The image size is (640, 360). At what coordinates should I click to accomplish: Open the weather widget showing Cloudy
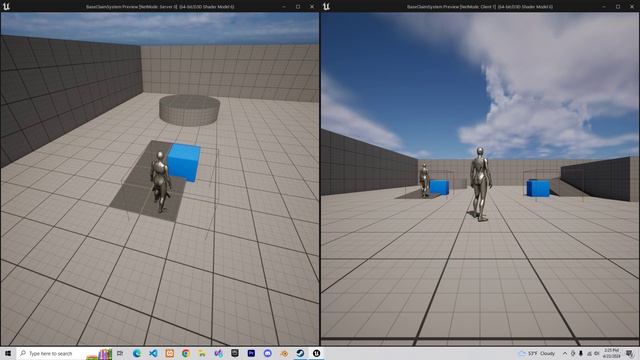tap(537, 353)
